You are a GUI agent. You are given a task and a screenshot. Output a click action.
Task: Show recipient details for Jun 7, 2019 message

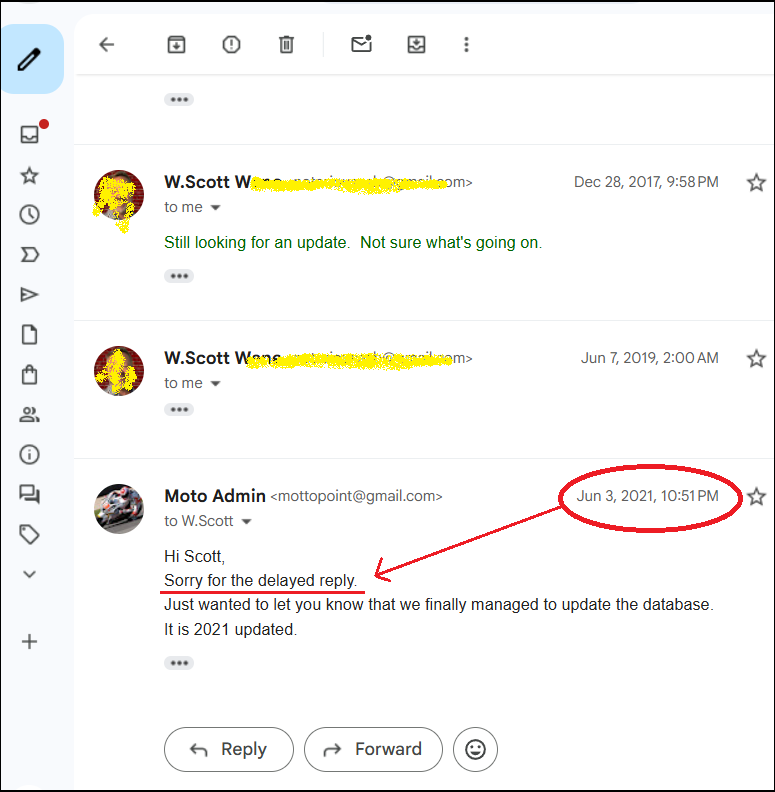click(215, 383)
